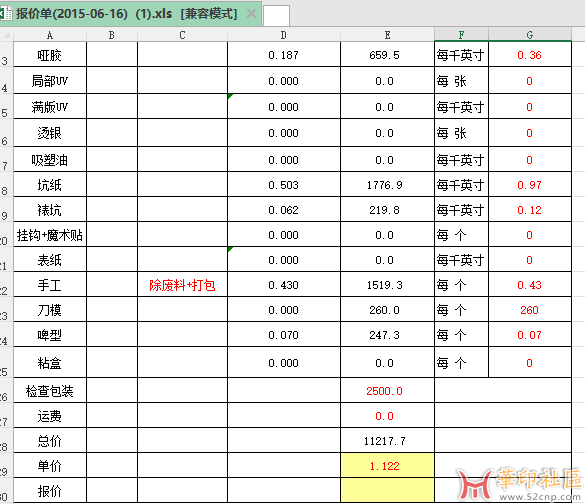Select column F header

point(461,35)
